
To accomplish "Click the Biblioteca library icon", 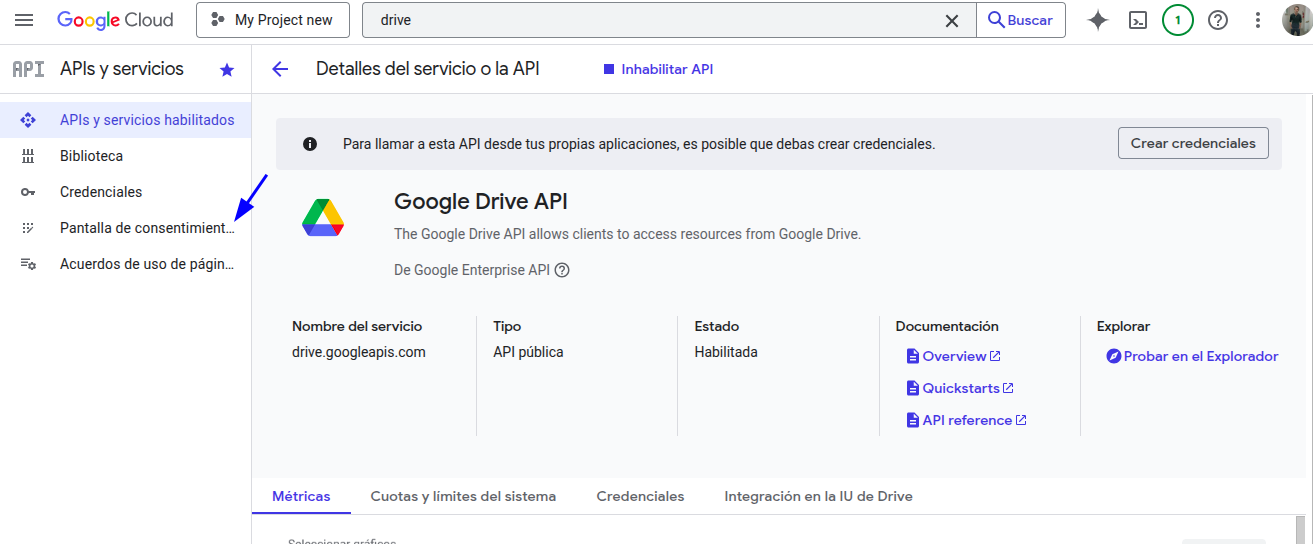I will click(x=28, y=156).
